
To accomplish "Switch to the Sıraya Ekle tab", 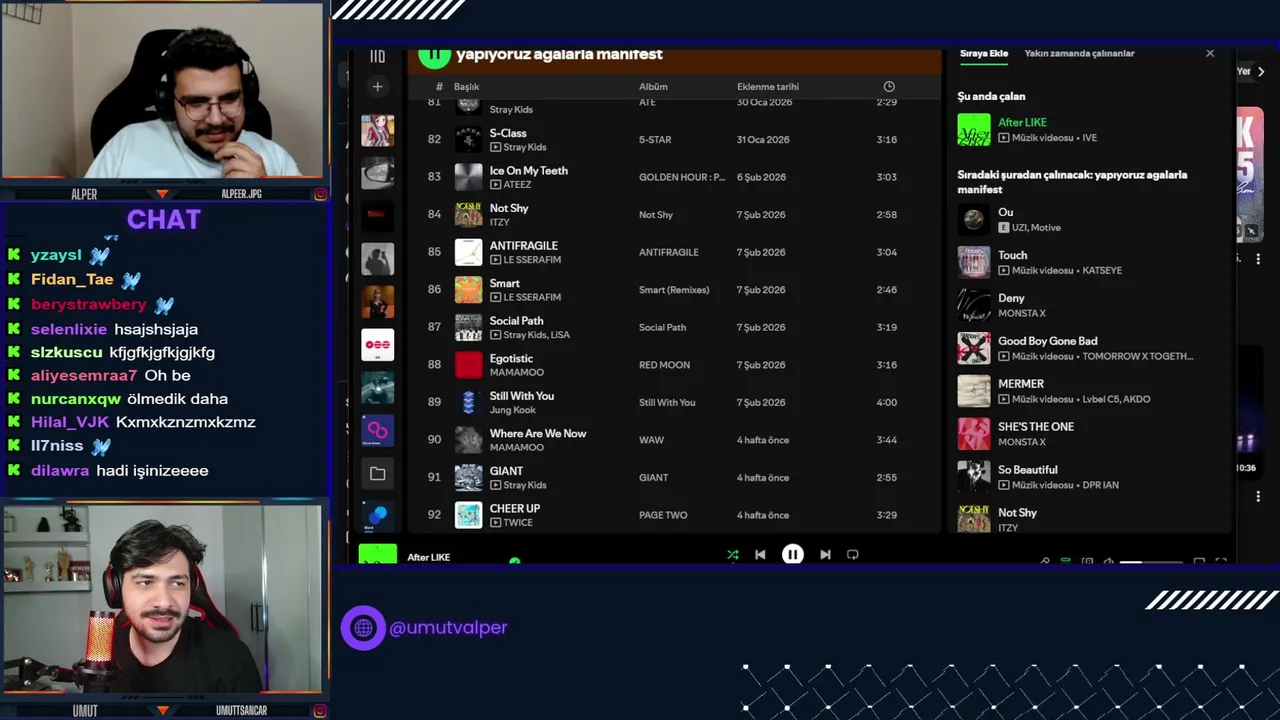I will 984,54.
